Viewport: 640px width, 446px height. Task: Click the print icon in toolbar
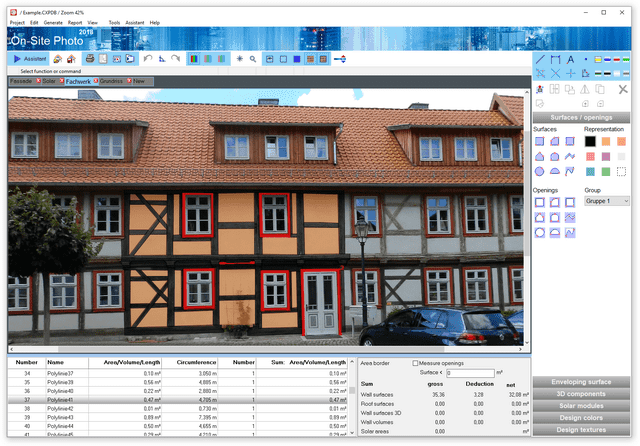(89, 59)
